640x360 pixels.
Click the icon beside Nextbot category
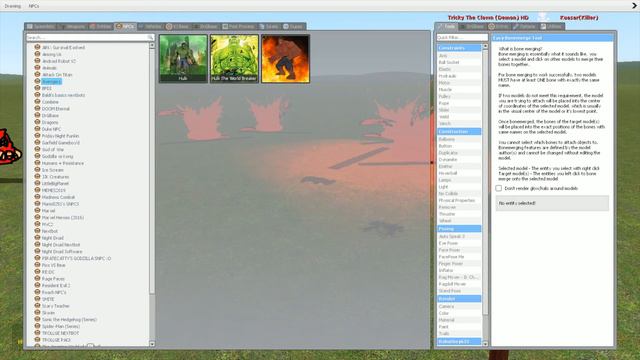pos(38,231)
